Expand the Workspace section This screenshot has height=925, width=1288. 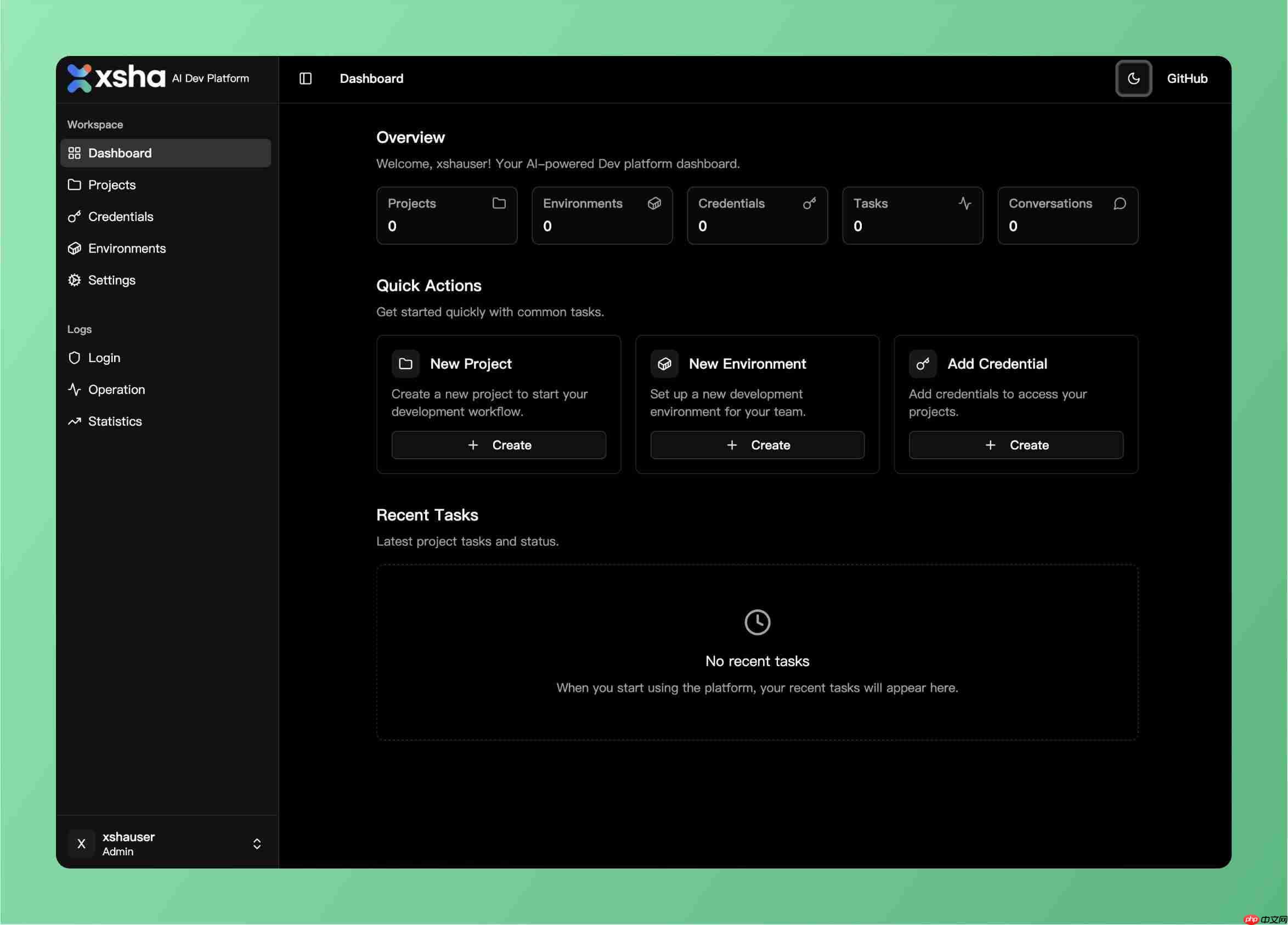(x=95, y=124)
